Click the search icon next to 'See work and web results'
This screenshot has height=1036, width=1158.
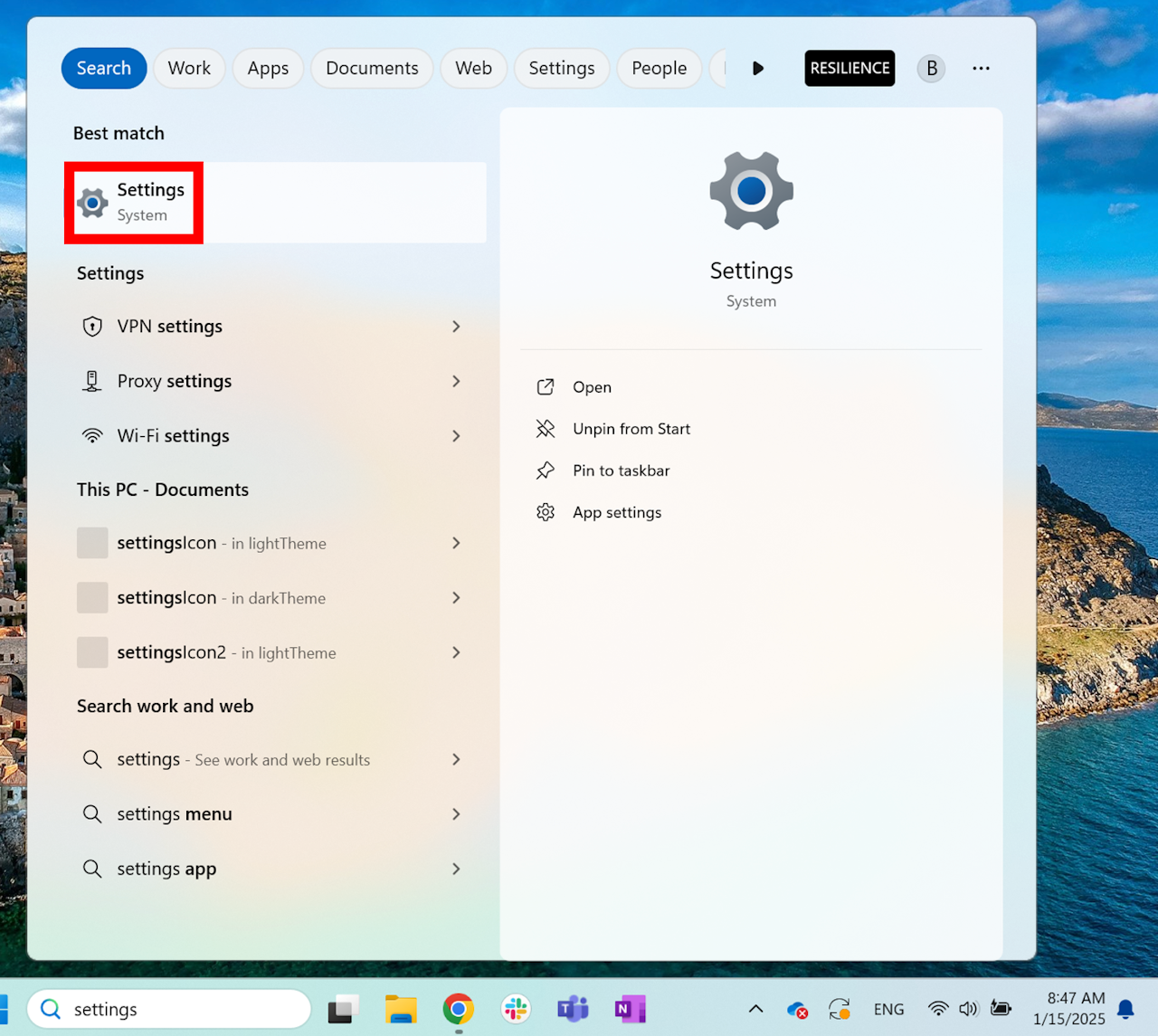(x=92, y=759)
